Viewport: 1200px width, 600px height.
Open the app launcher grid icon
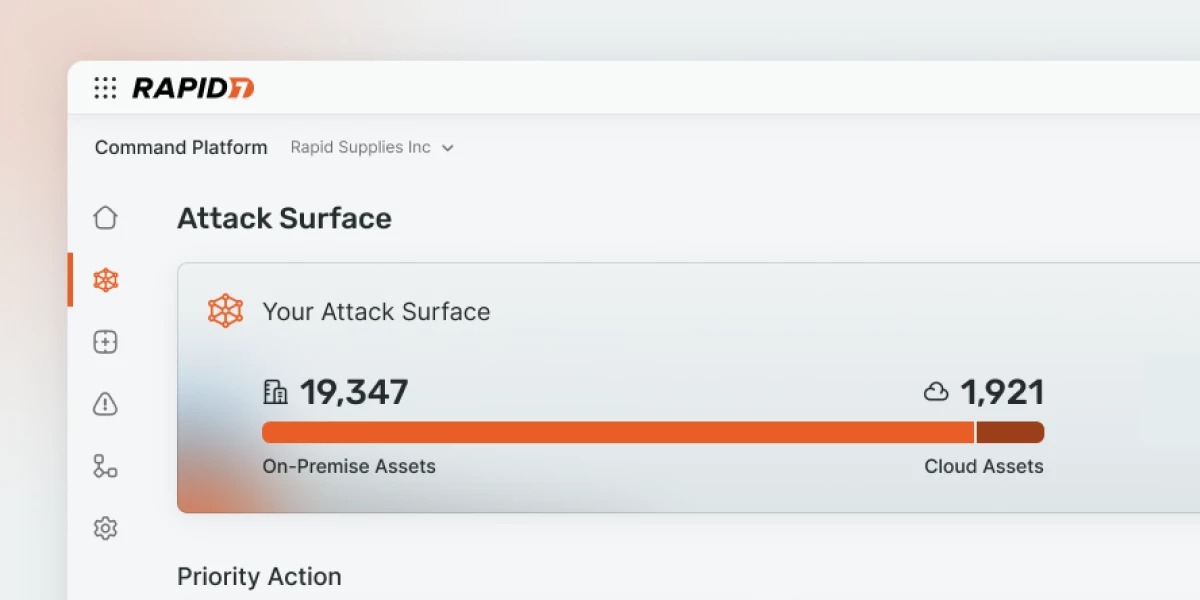[x=105, y=88]
